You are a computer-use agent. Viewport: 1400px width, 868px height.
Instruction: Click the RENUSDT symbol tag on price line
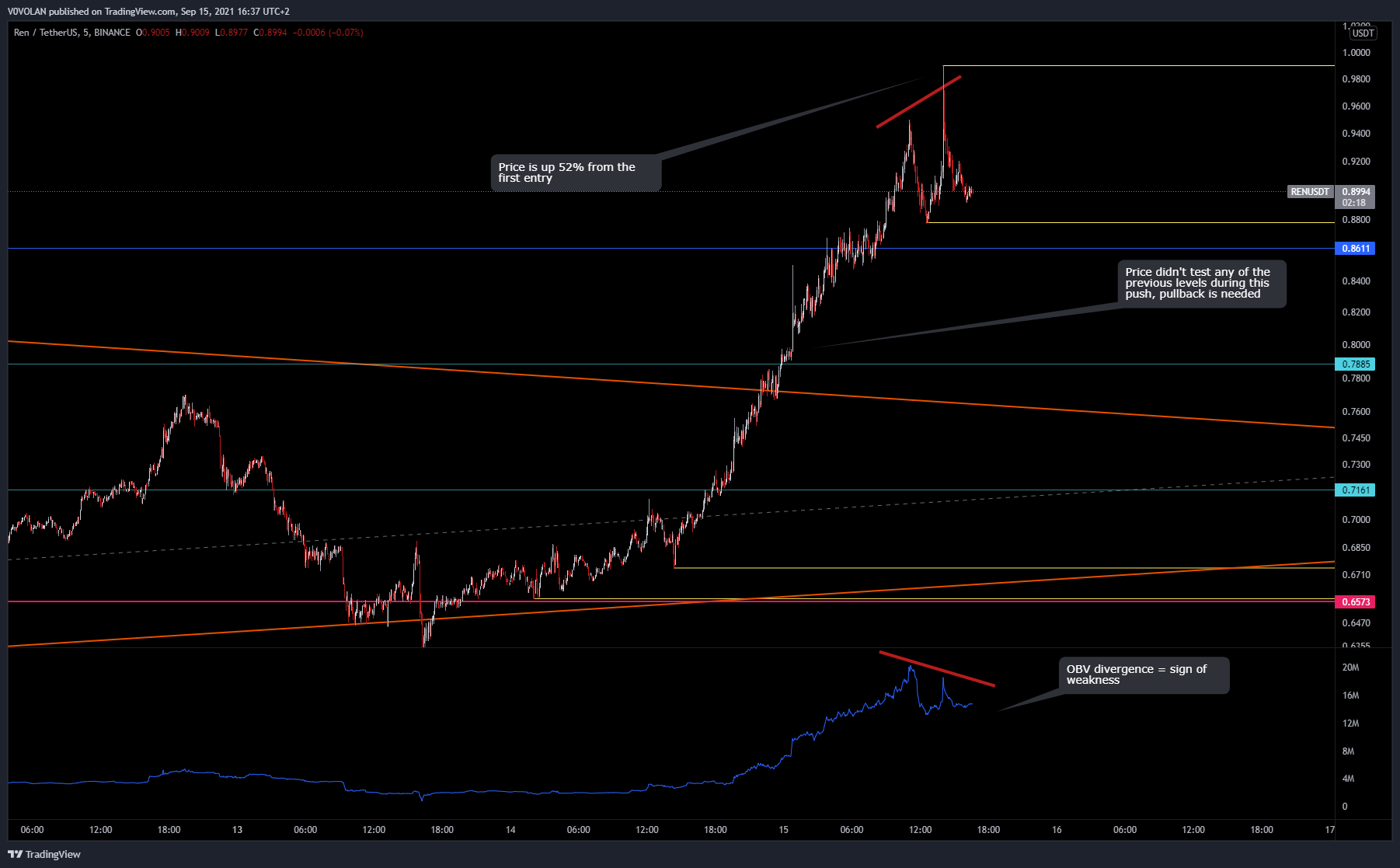click(x=1310, y=192)
